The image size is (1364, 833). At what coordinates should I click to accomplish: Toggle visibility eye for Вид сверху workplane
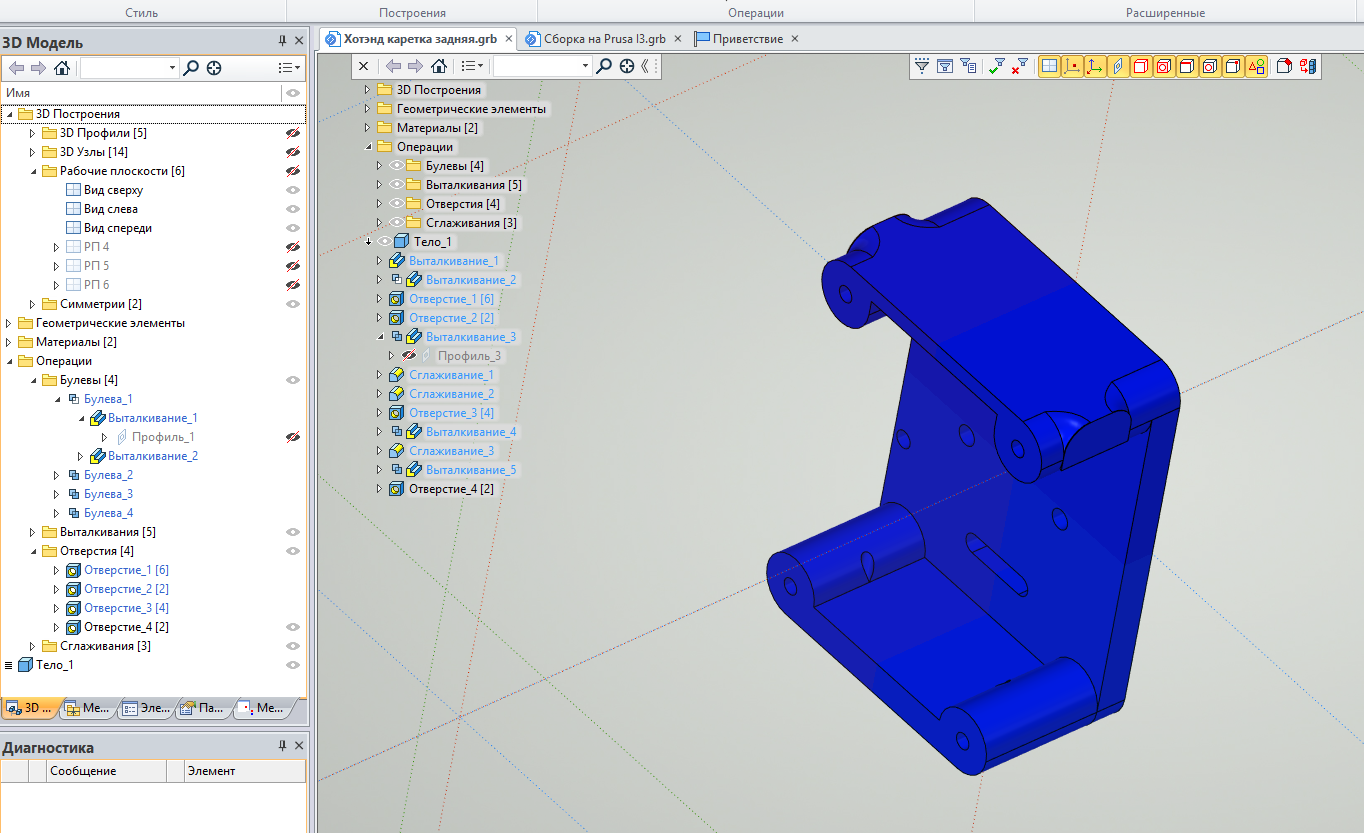293,190
